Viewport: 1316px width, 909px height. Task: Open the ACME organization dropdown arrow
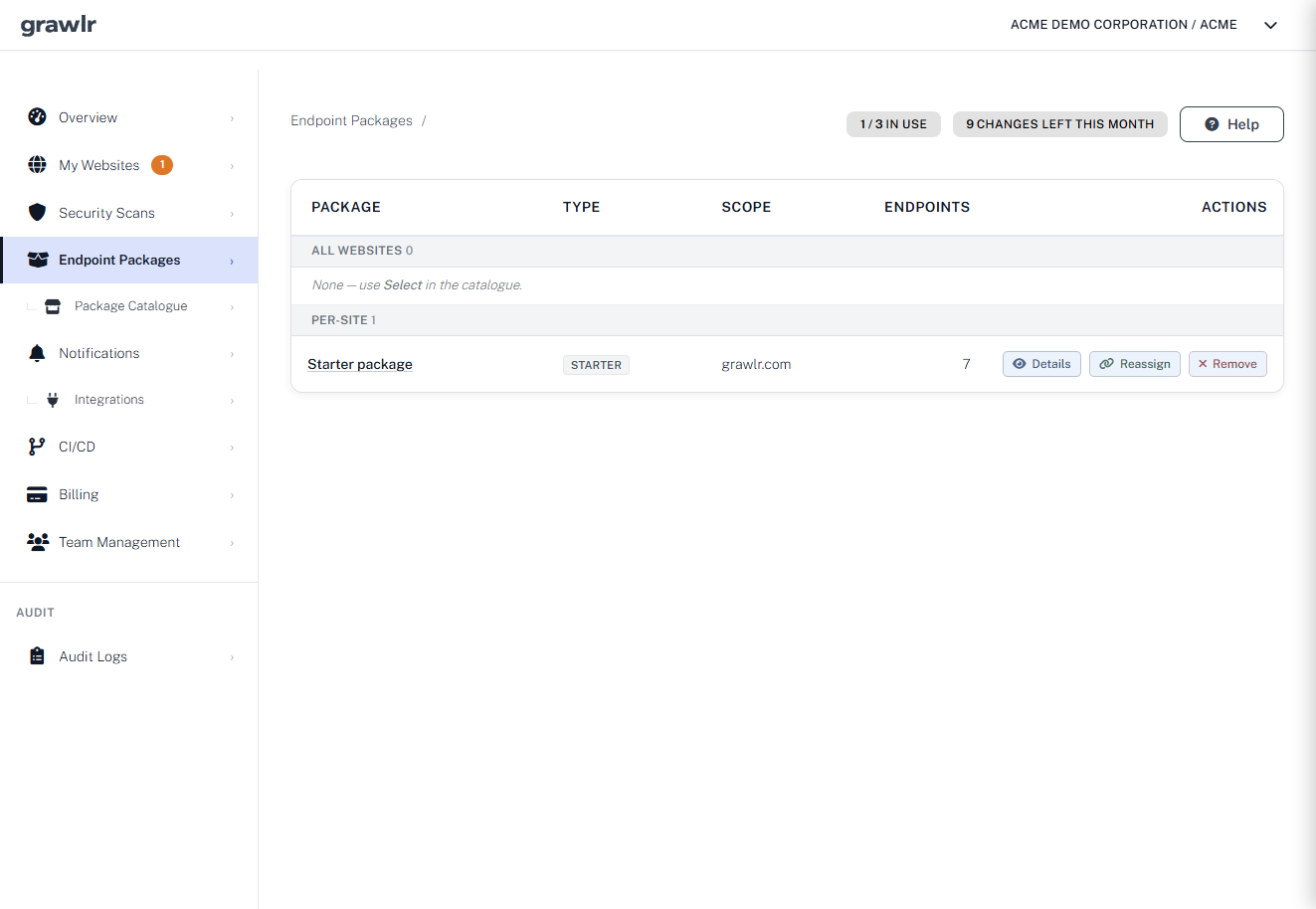(x=1270, y=25)
